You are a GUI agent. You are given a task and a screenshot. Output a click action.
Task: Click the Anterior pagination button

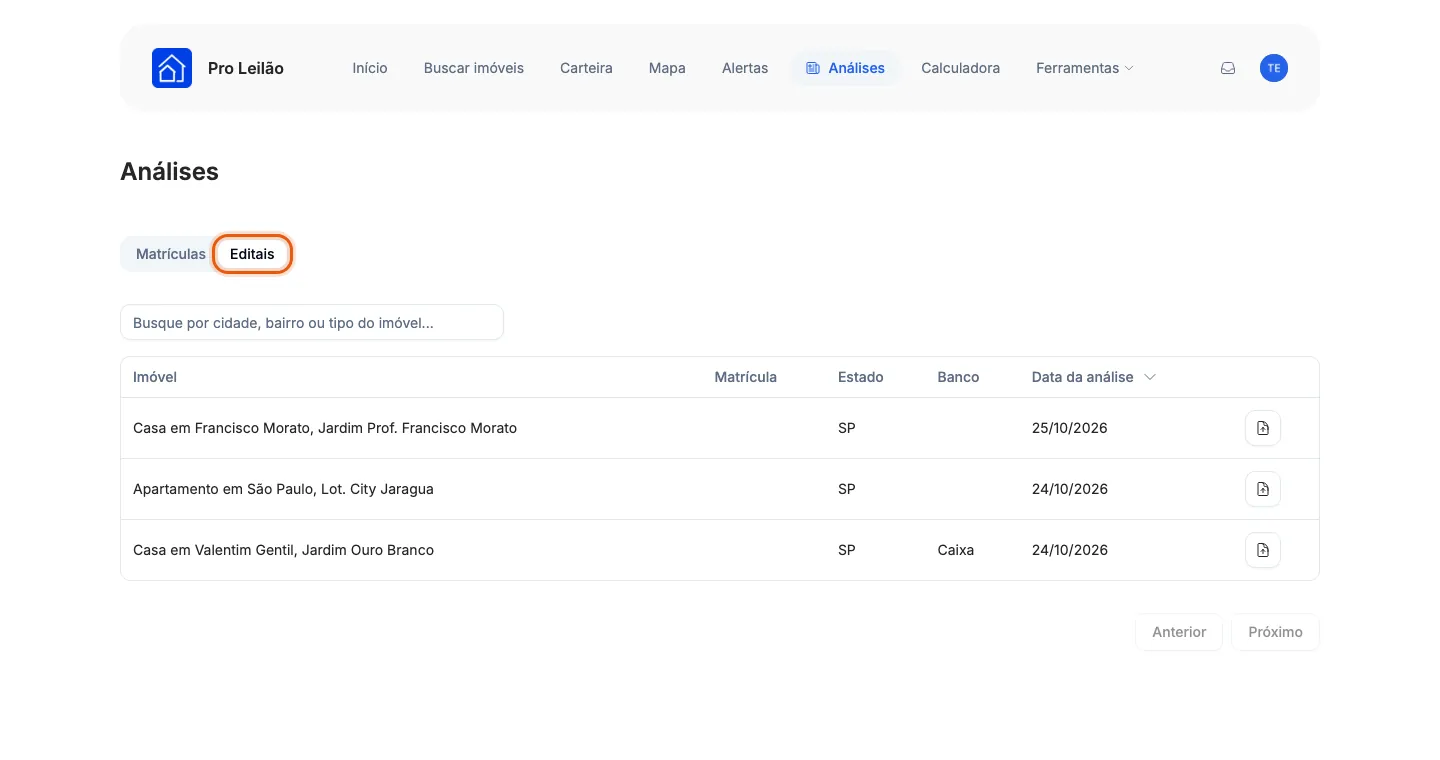click(1179, 632)
